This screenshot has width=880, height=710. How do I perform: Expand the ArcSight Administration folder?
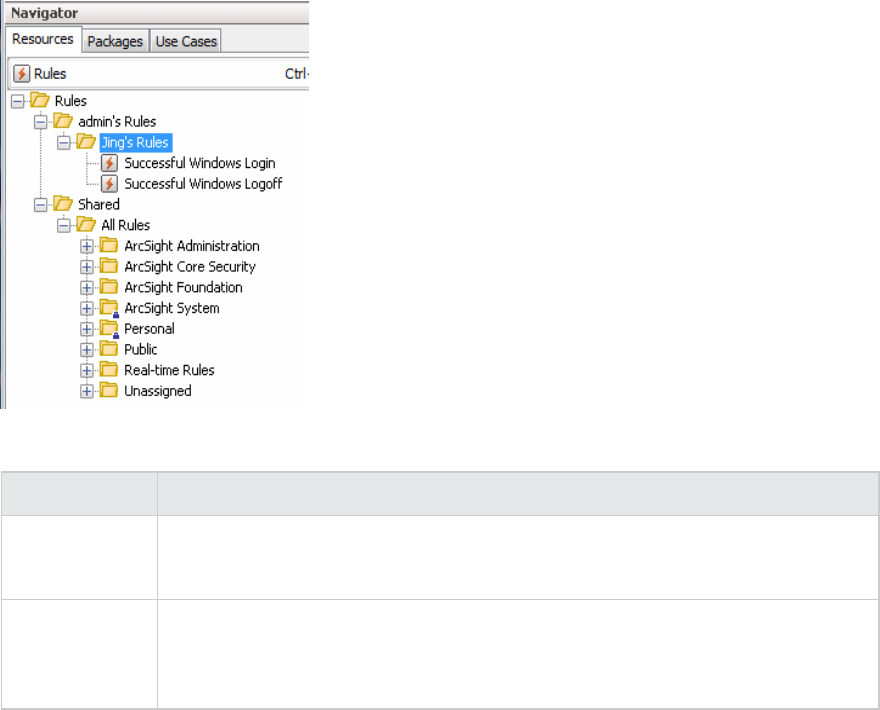[x=86, y=246]
